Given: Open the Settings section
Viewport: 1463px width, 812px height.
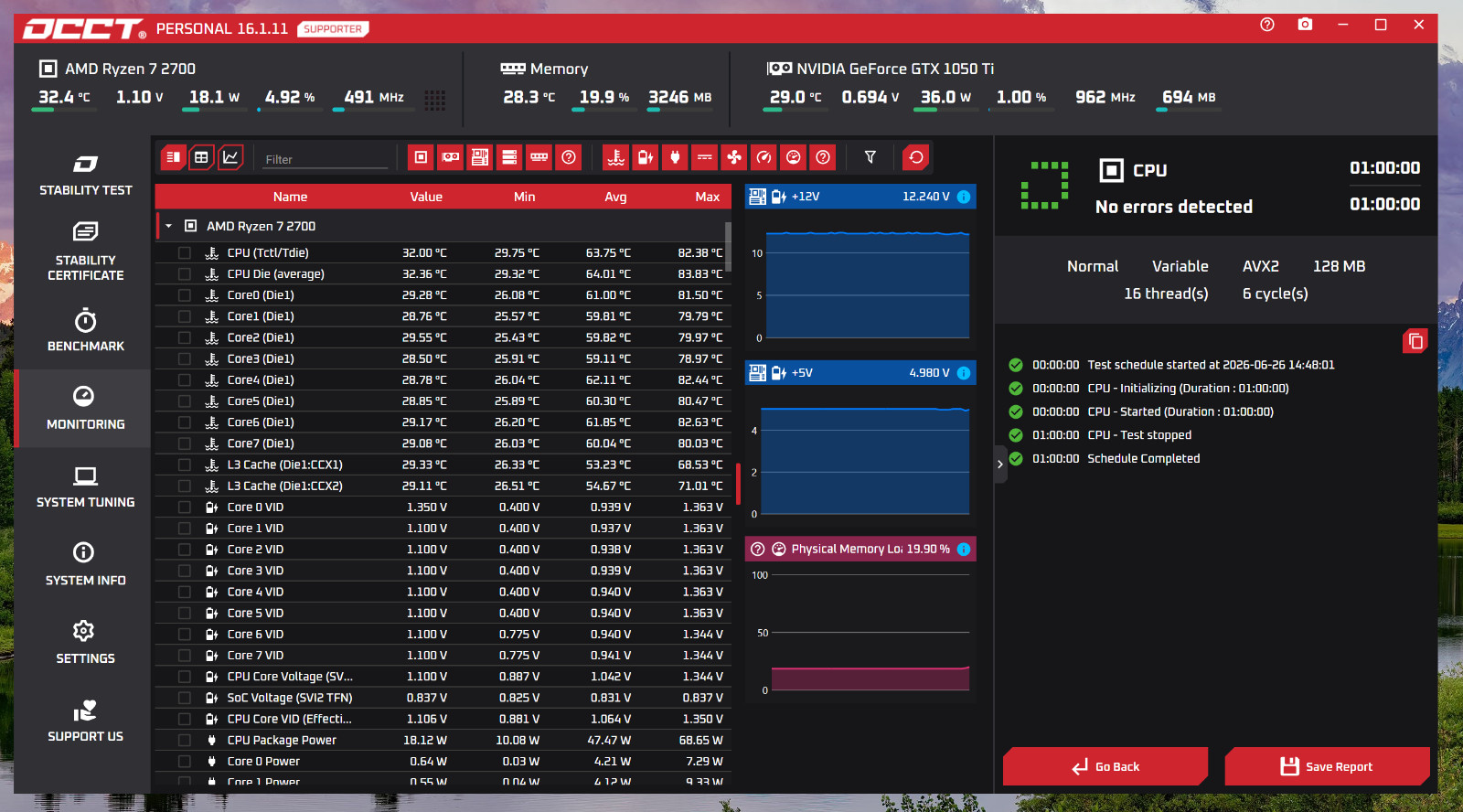Looking at the screenshot, I should [x=85, y=644].
